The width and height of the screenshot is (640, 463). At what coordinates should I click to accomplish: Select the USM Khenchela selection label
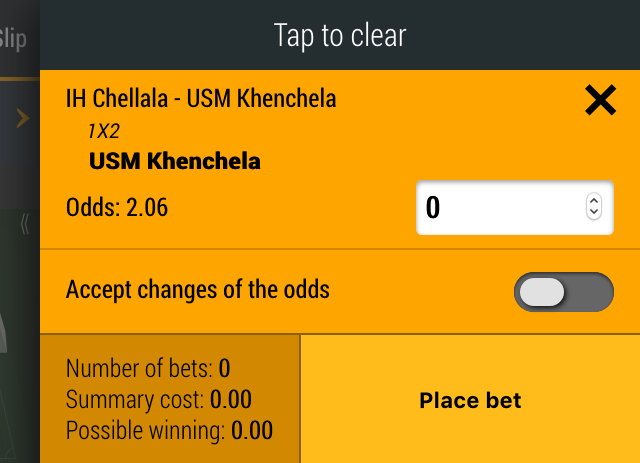175,160
